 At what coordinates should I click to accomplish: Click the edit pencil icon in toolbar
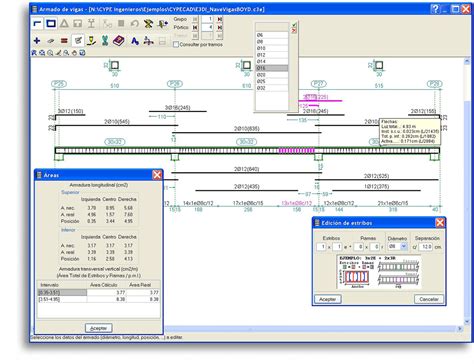(78, 41)
